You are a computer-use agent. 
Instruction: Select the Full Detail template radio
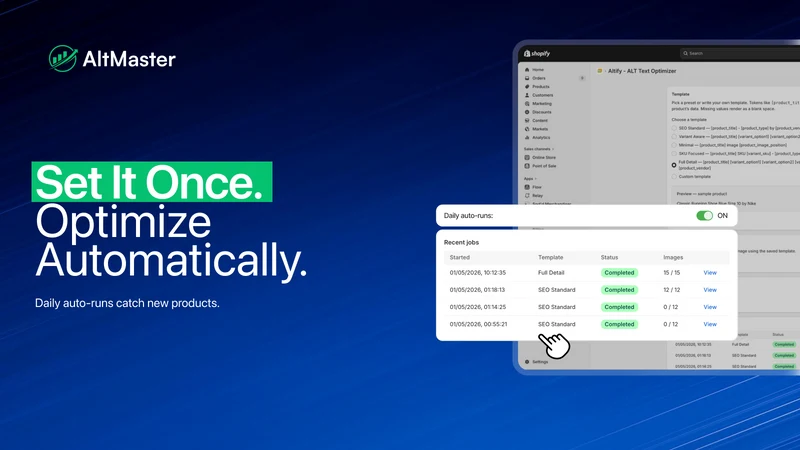tap(674, 165)
